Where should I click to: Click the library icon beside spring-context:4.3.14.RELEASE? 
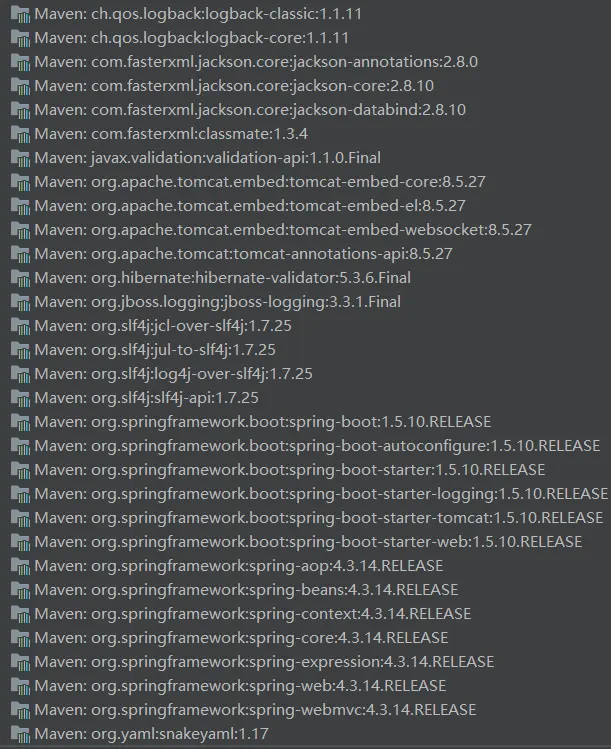point(20,614)
